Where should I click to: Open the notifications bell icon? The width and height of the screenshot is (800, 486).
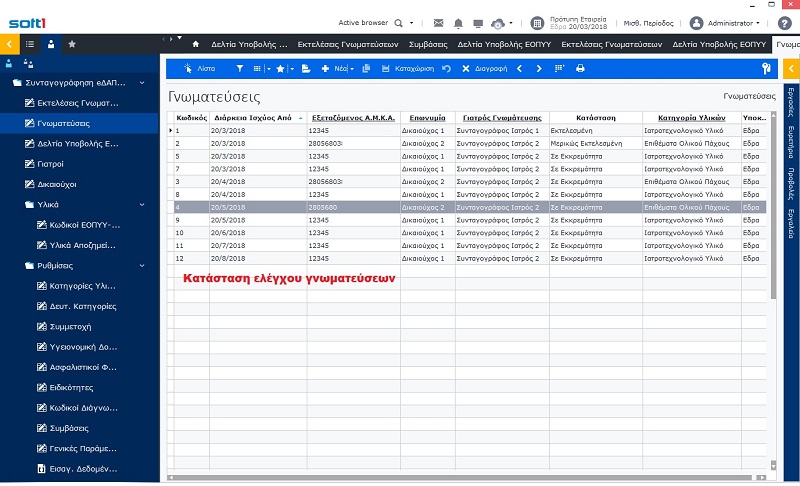[x=458, y=23]
